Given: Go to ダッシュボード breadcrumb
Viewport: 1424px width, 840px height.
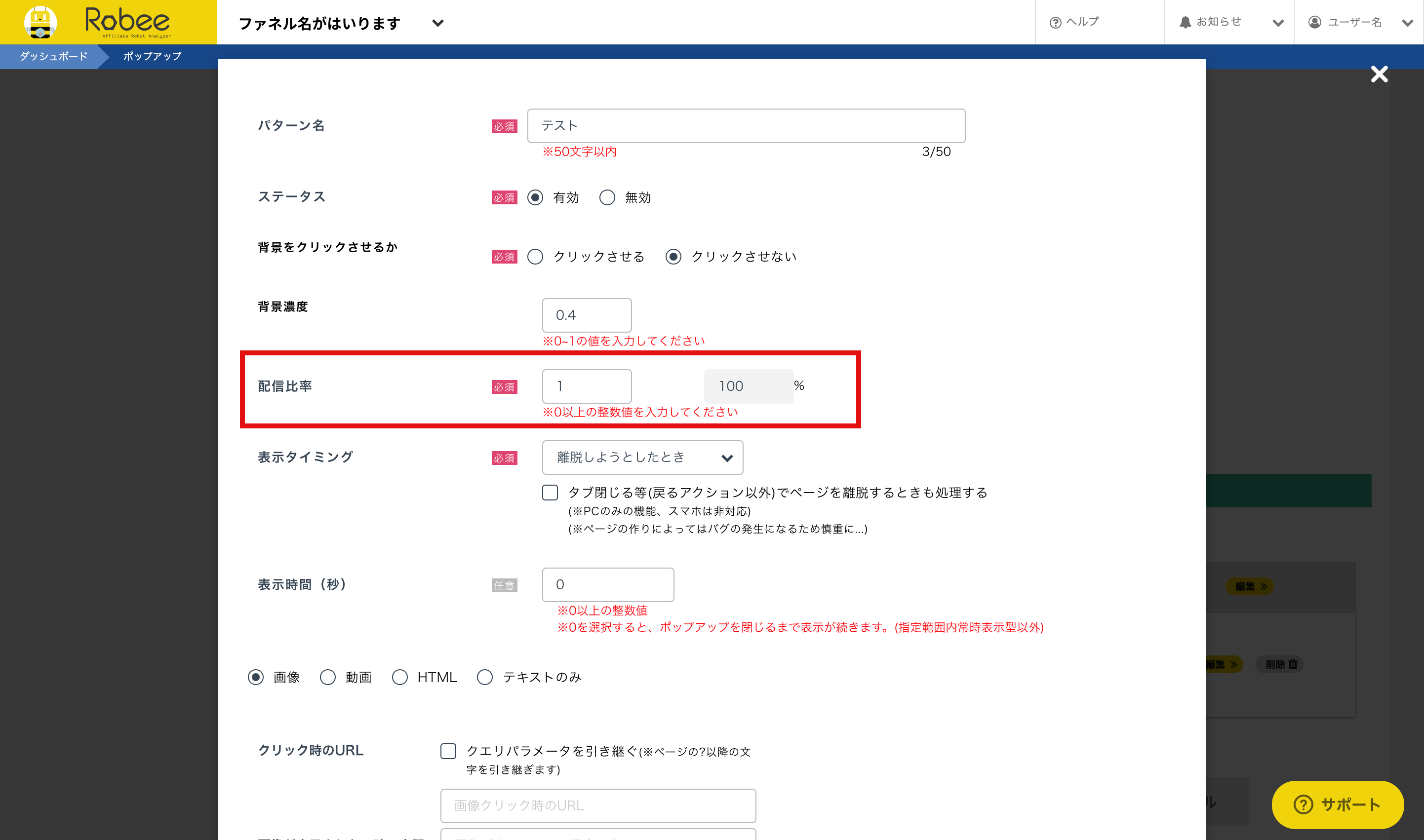Looking at the screenshot, I should click(x=53, y=56).
